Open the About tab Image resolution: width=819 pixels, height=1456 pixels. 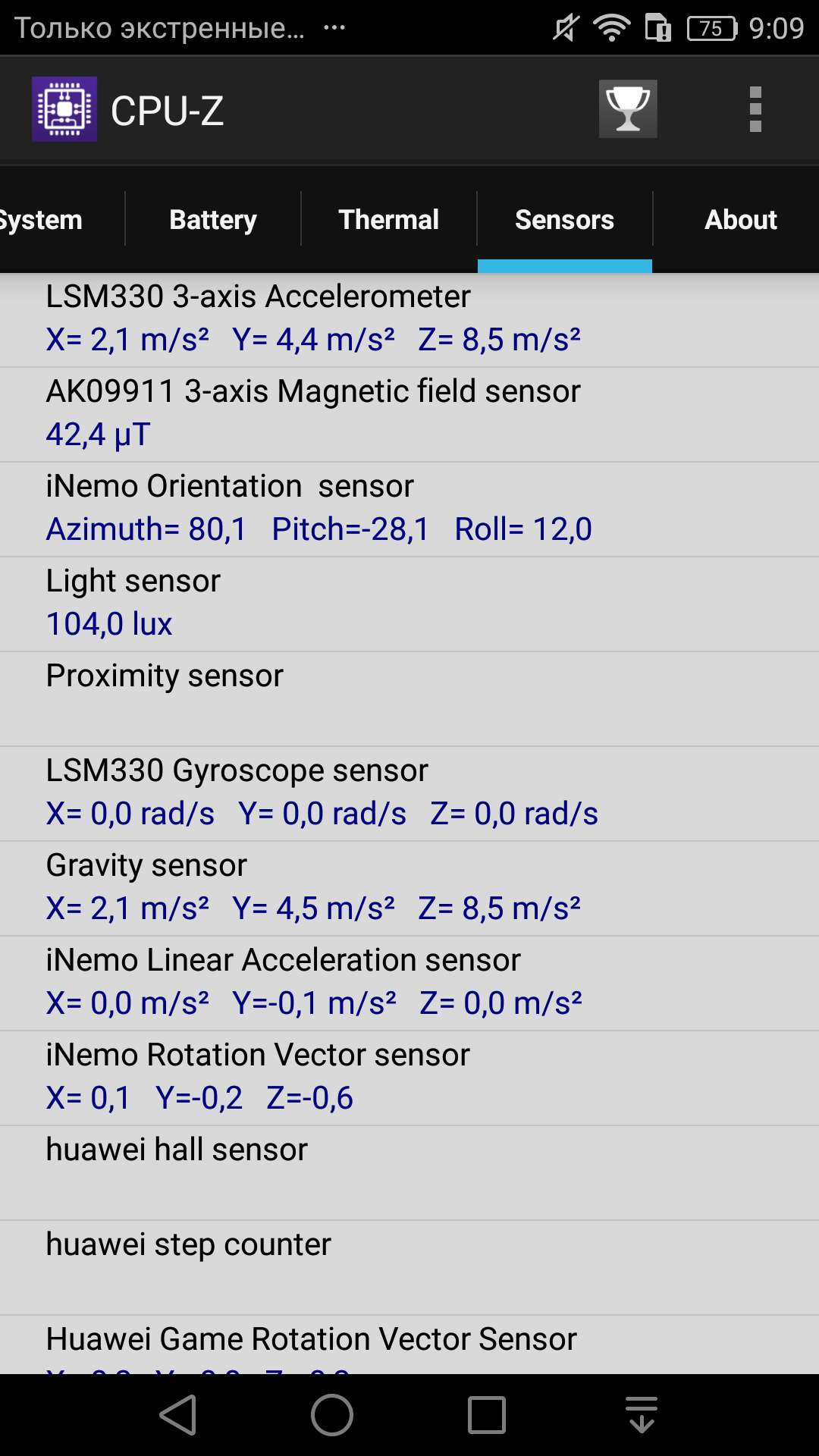click(x=741, y=220)
